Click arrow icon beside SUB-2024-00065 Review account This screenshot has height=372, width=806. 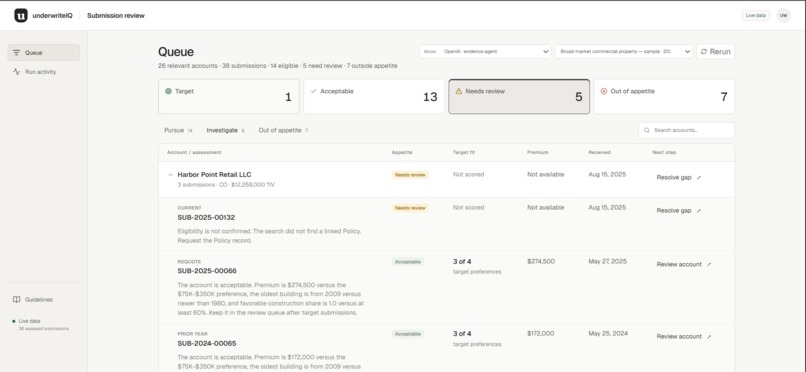[x=709, y=337]
